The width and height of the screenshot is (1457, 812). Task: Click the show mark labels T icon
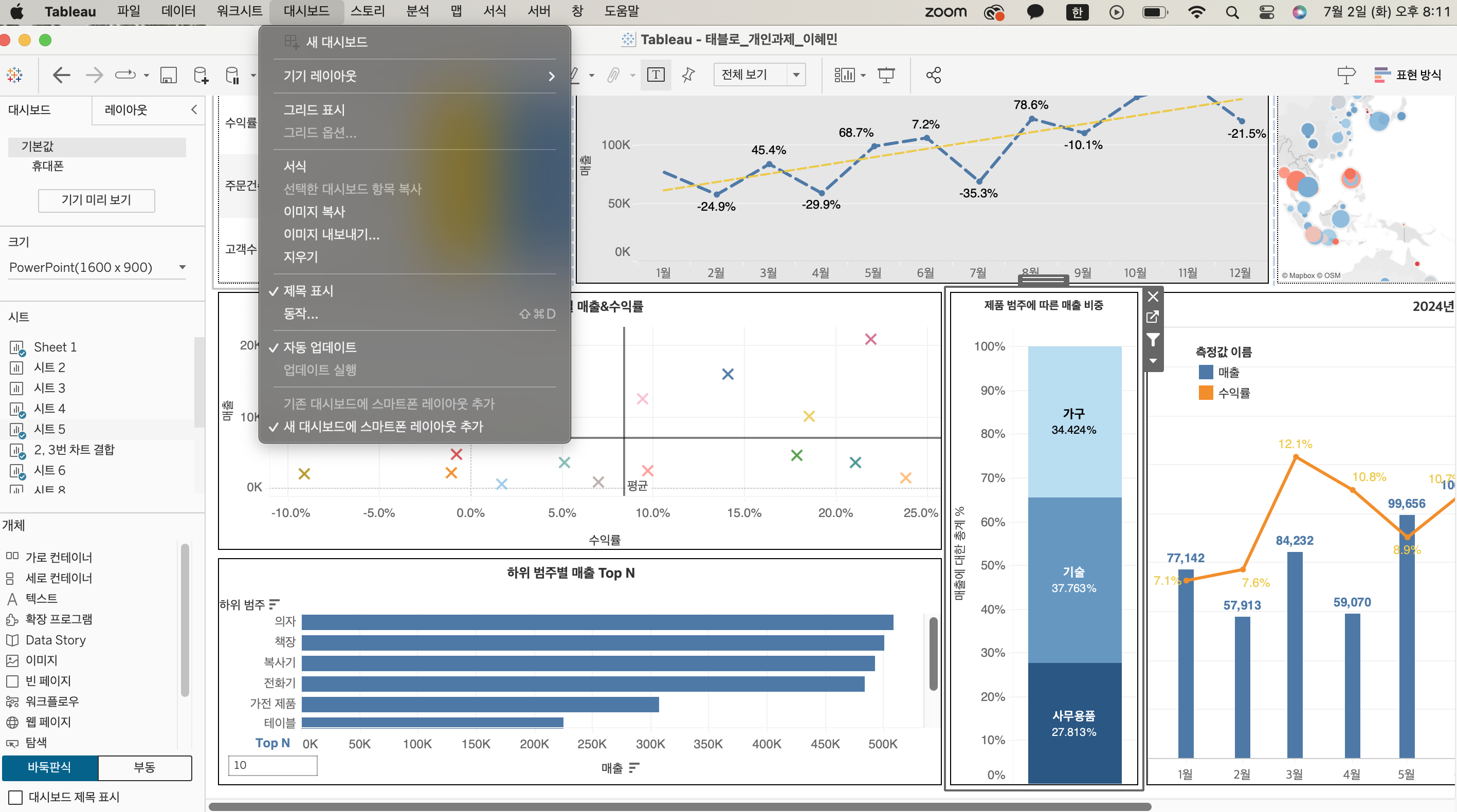click(655, 75)
